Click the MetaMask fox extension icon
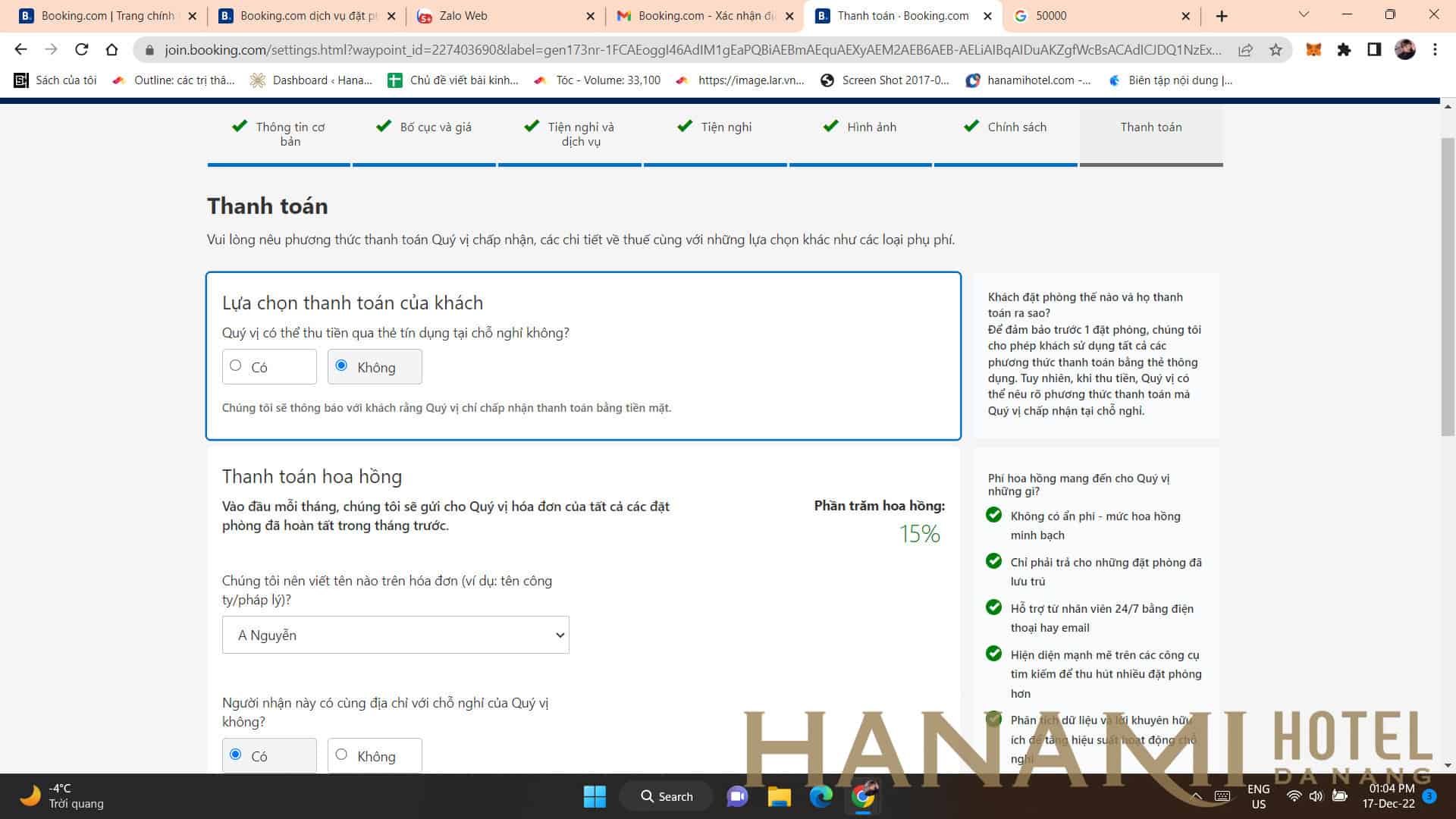 coord(1313,49)
